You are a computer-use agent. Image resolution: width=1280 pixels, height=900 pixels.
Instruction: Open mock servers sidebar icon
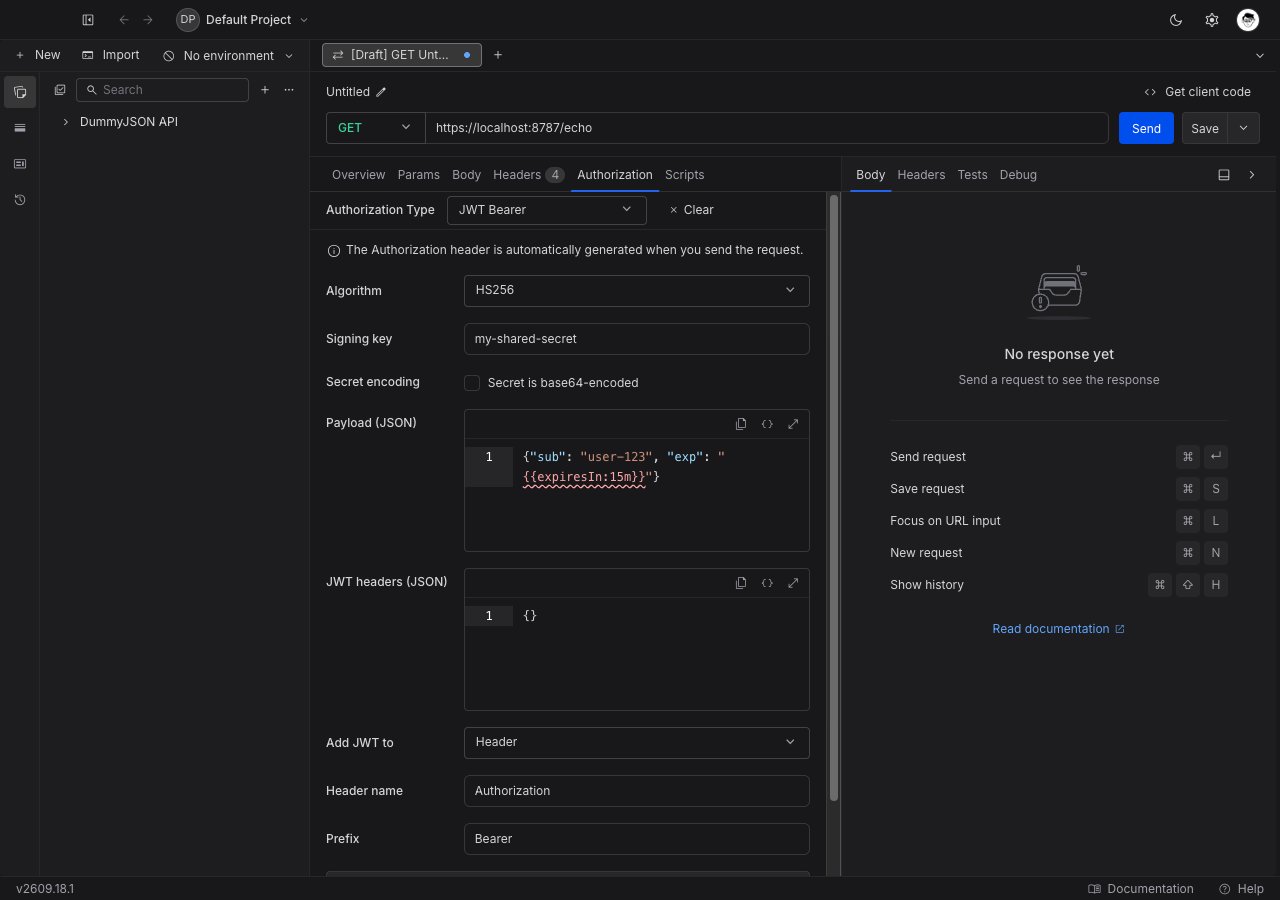click(20, 164)
